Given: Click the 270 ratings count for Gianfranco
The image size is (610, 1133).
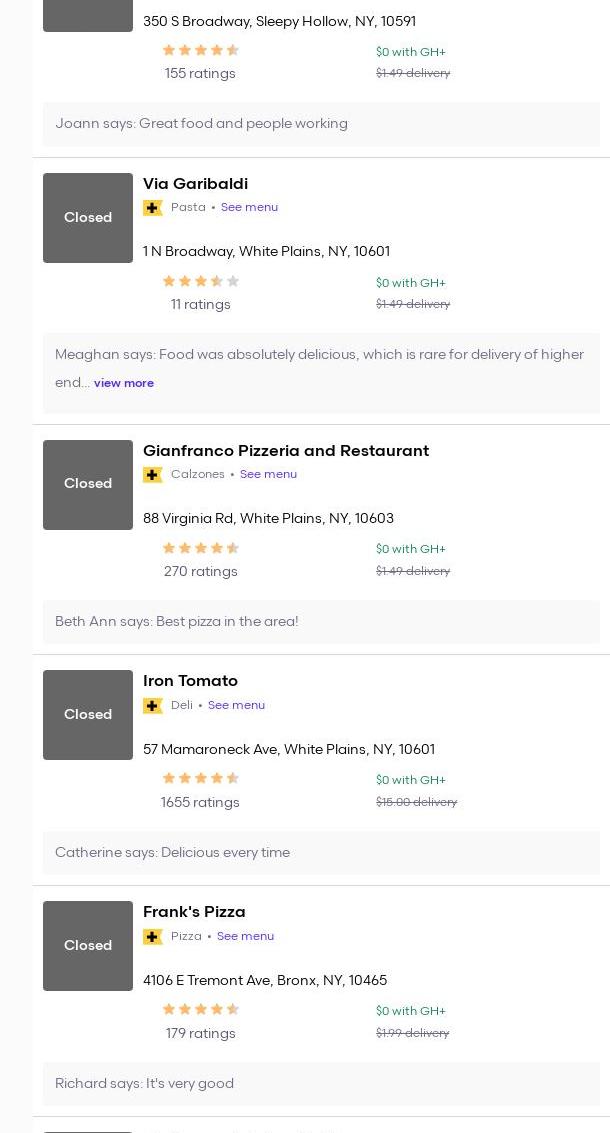Looking at the screenshot, I should point(200,572).
